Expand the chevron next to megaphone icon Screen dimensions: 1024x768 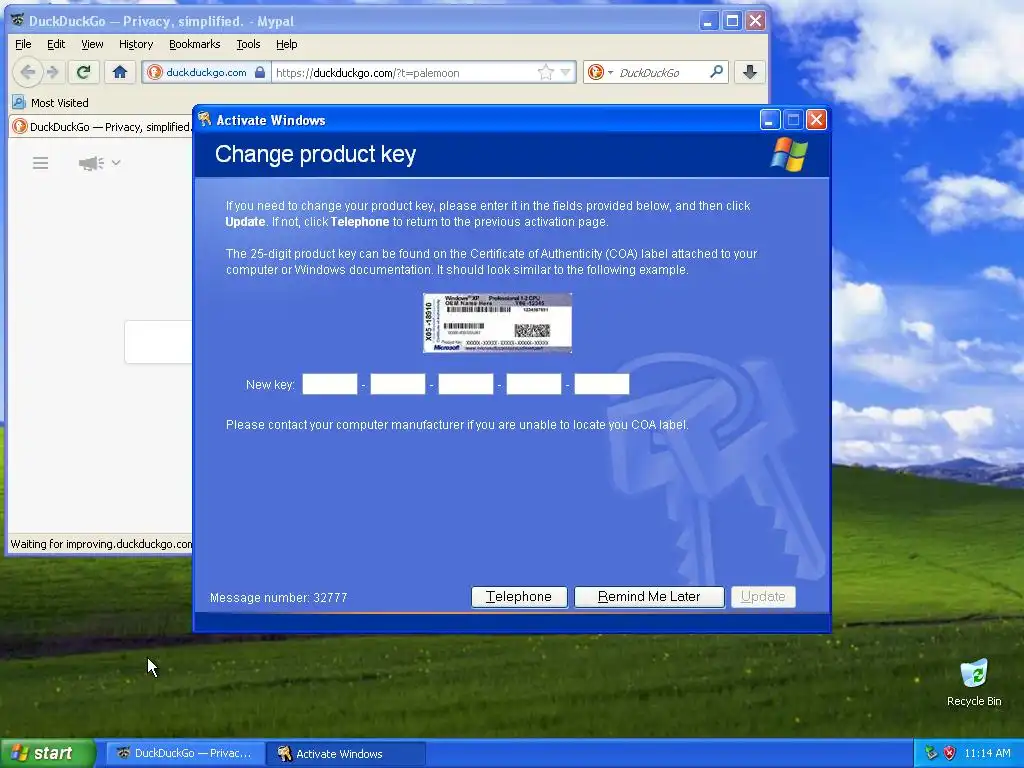[x=116, y=162]
